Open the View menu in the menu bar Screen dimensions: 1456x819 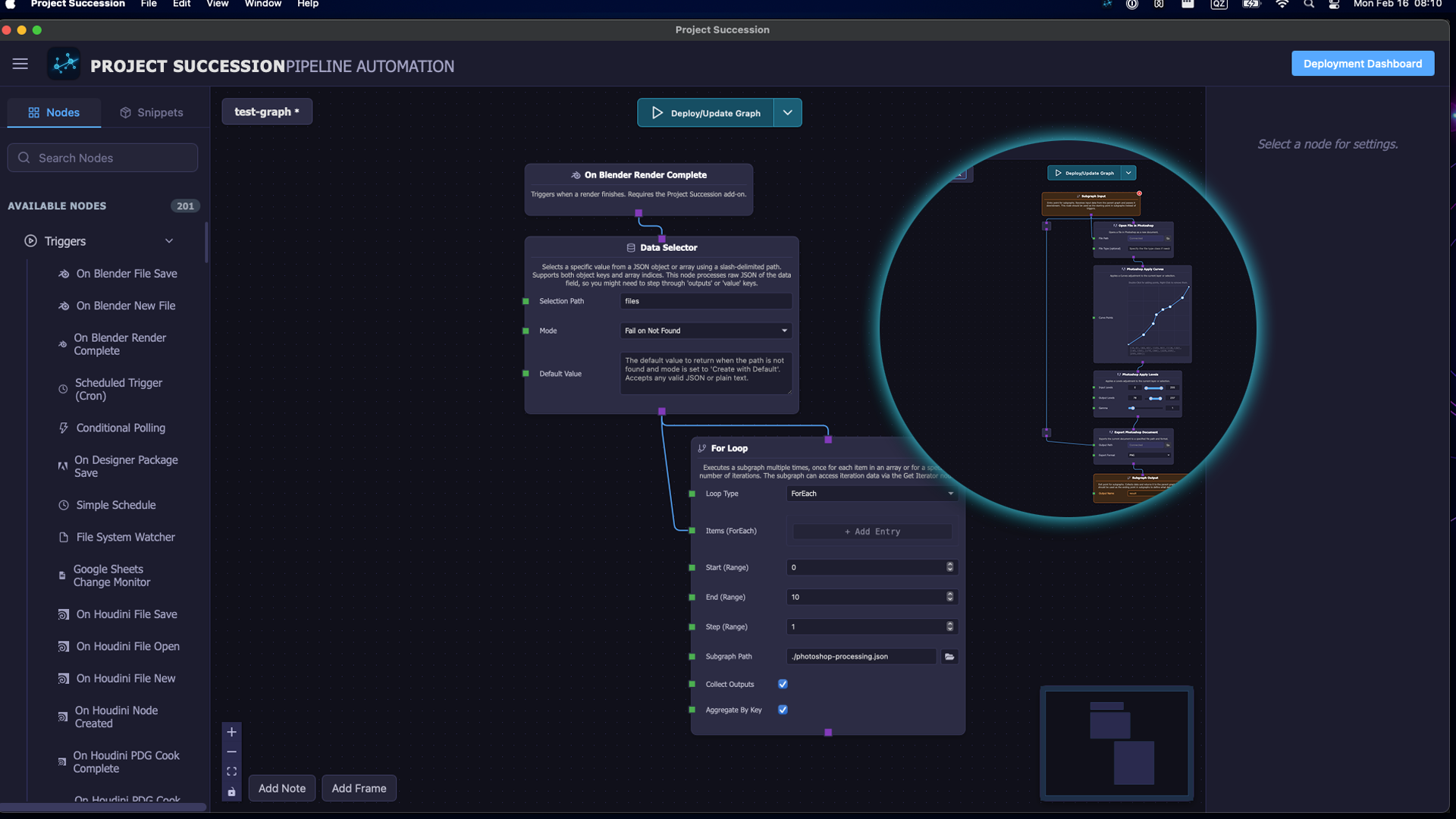pyautogui.click(x=217, y=4)
